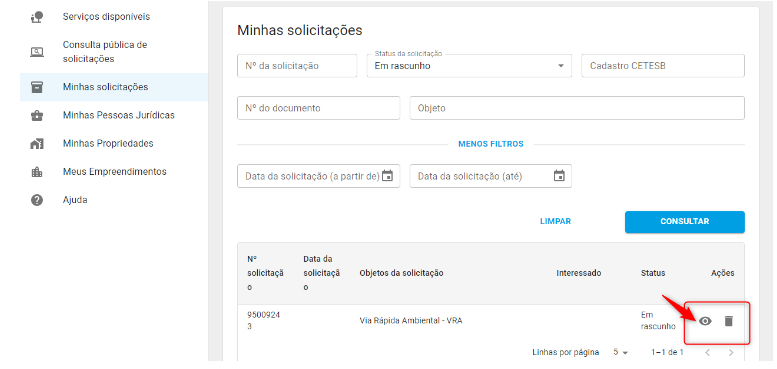Screen dimensions: 777x369
Task: Focus the Nº da solicitação field
Action: coord(297,66)
